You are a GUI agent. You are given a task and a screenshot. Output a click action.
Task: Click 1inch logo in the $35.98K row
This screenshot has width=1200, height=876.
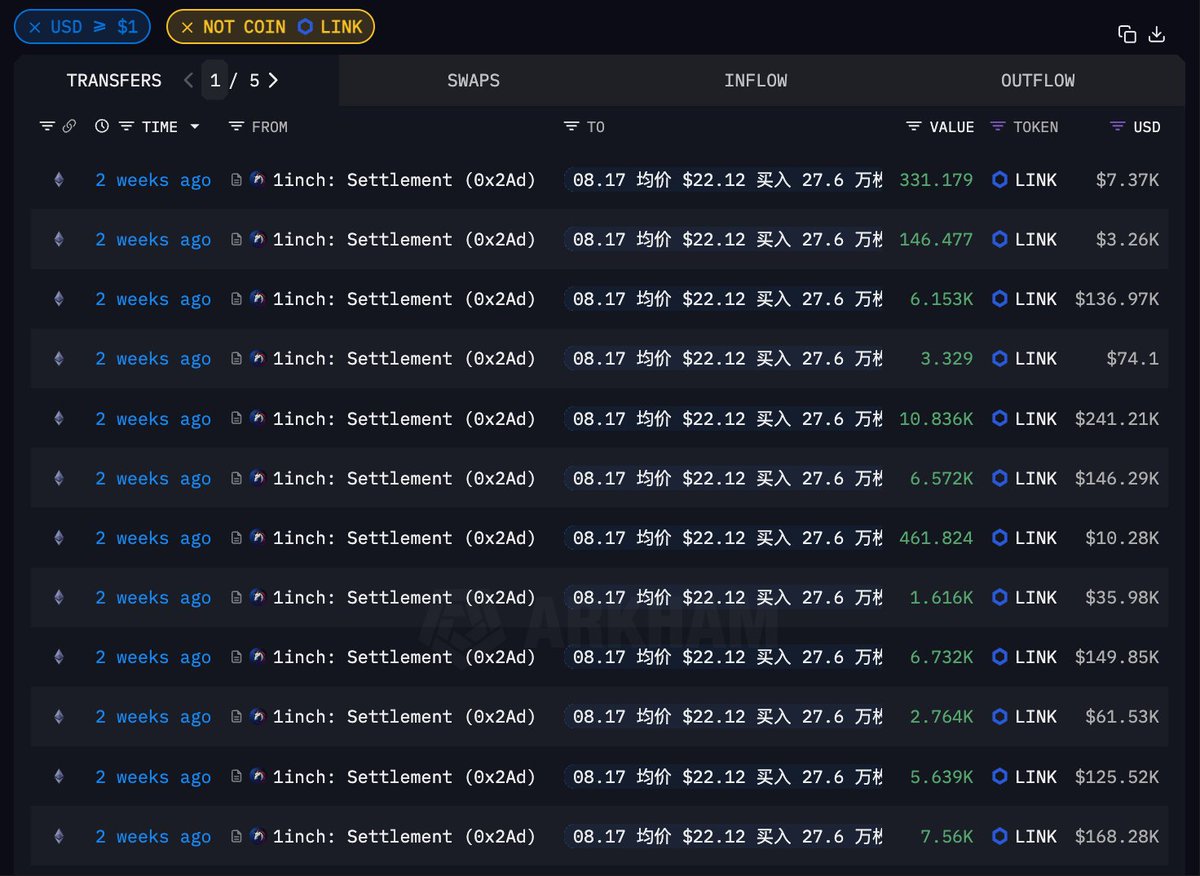257,597
